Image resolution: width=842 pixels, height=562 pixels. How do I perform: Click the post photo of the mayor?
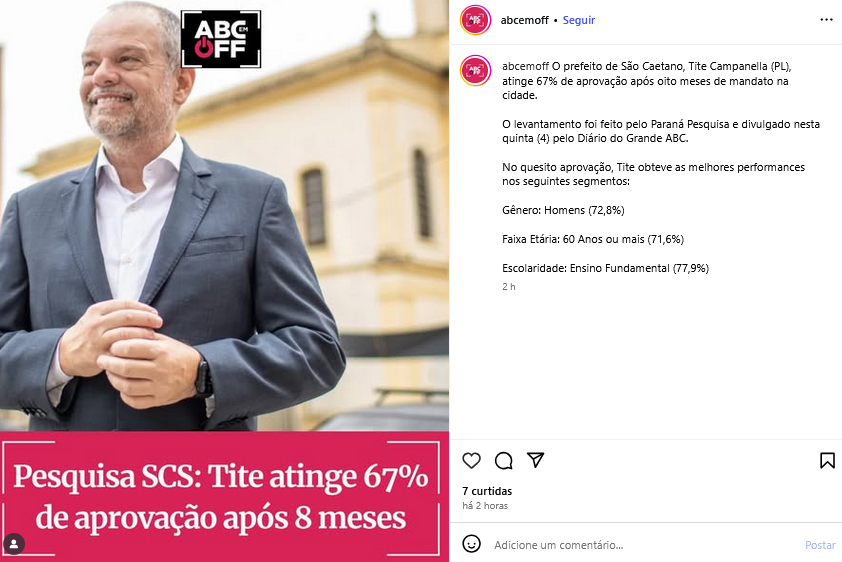point(224,215)
